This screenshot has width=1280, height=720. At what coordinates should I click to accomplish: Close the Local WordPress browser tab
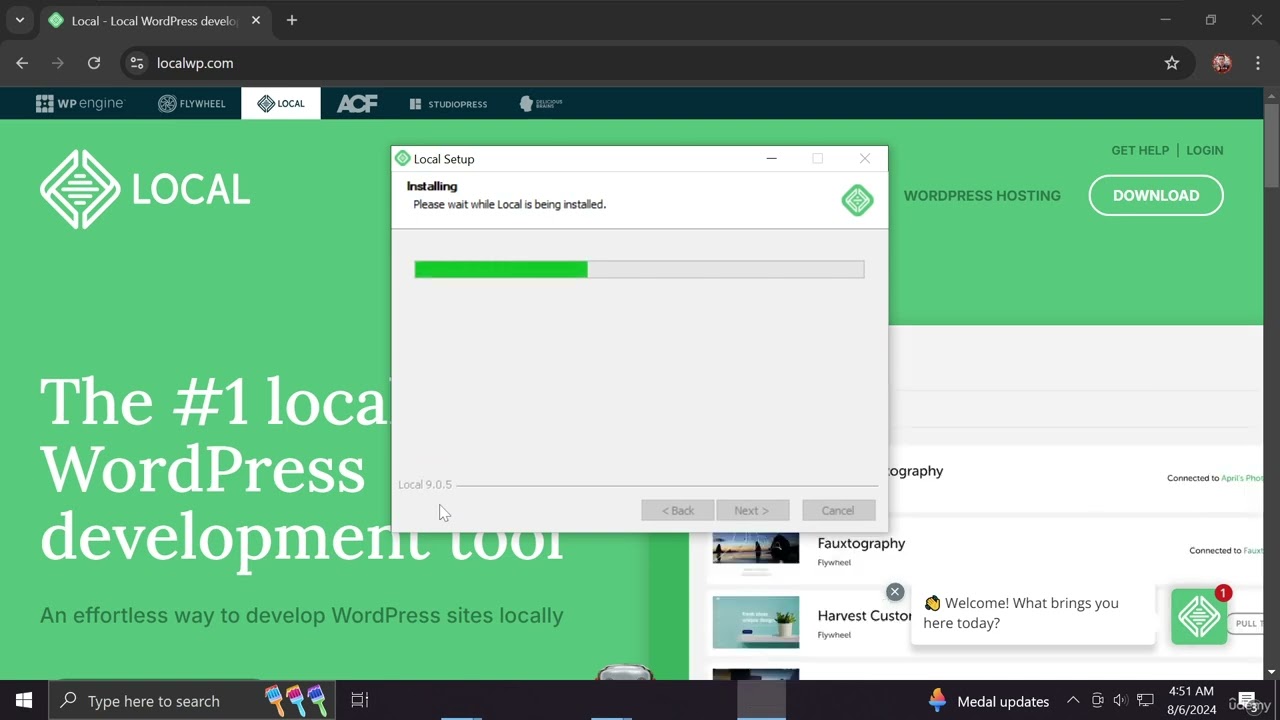257,20
